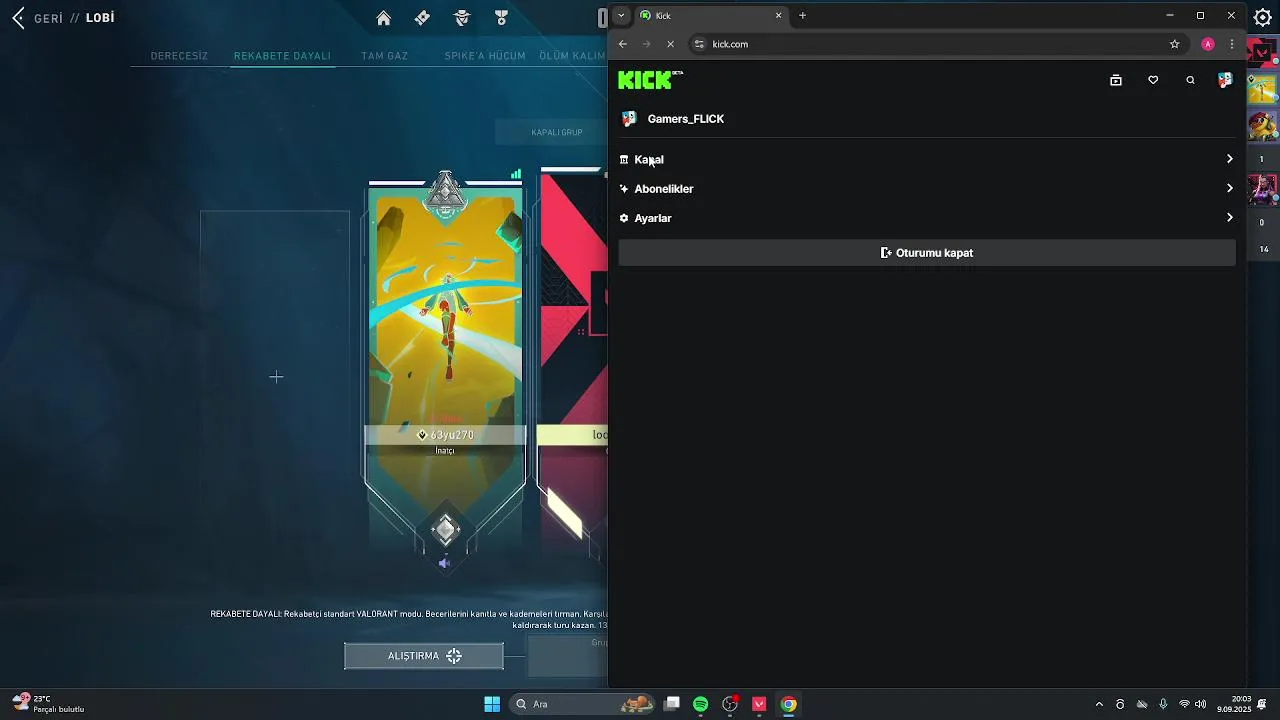Screen dimensions: 1280x720
Task: Toggle voice mute speaker icon under player card
Action: (445, 563)
